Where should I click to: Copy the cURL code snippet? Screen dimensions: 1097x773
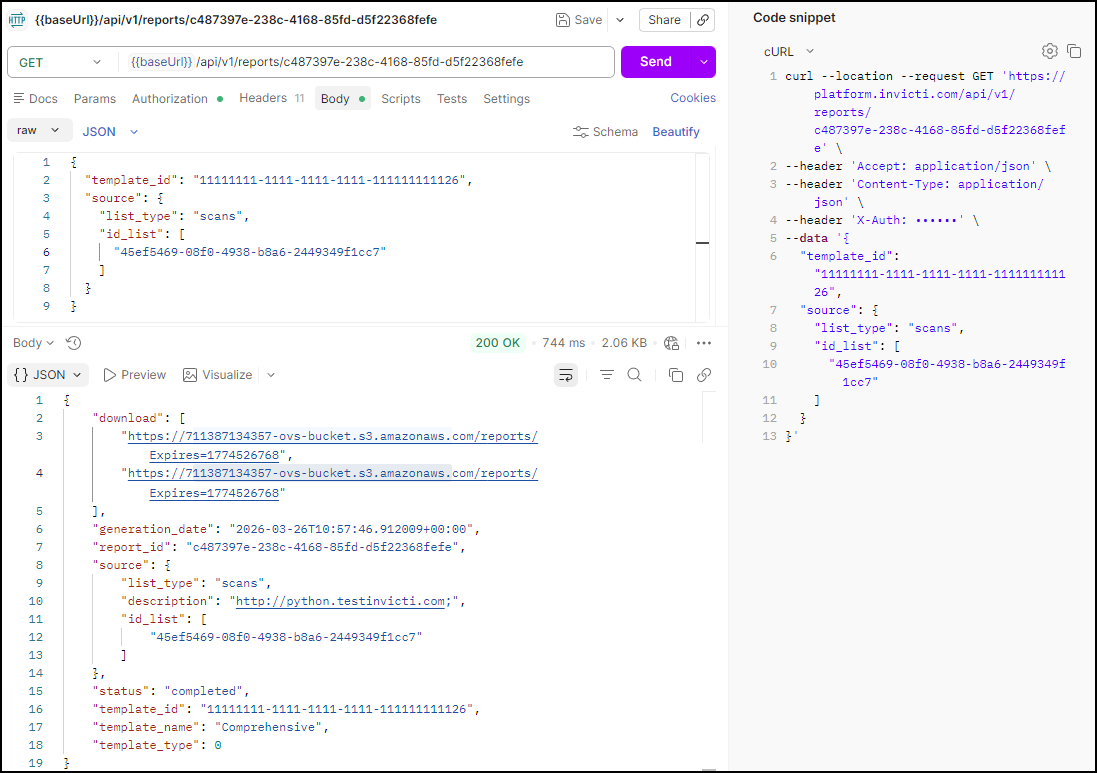coord(1074,51)
